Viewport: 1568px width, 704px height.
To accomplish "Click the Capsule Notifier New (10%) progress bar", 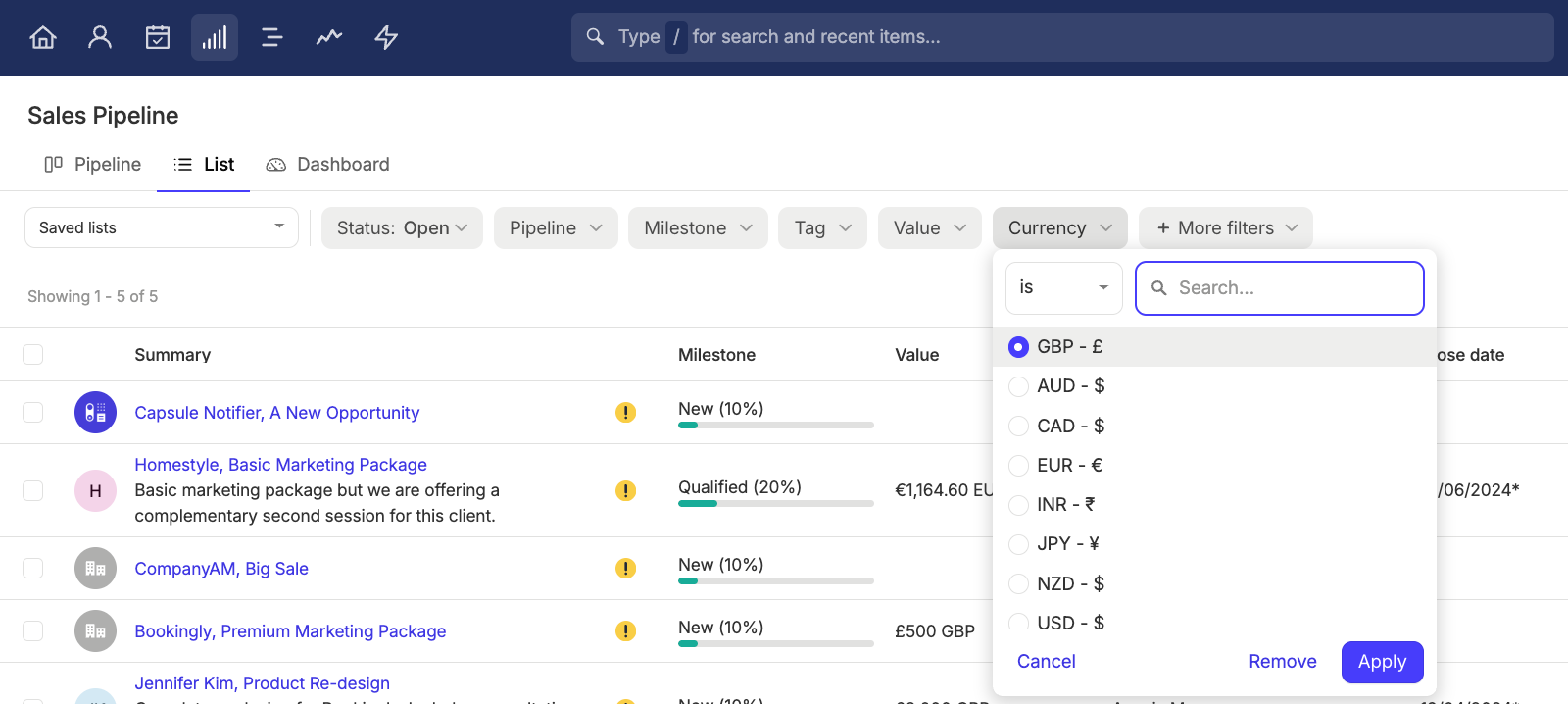I will (776, 425).
